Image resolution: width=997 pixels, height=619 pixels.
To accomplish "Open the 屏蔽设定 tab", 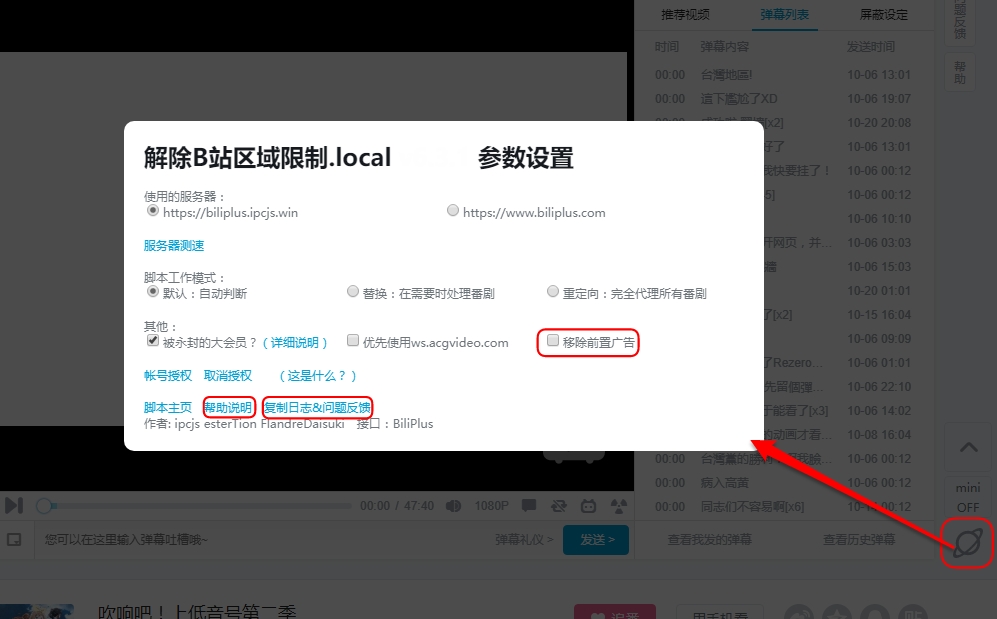I will (884, 15).
